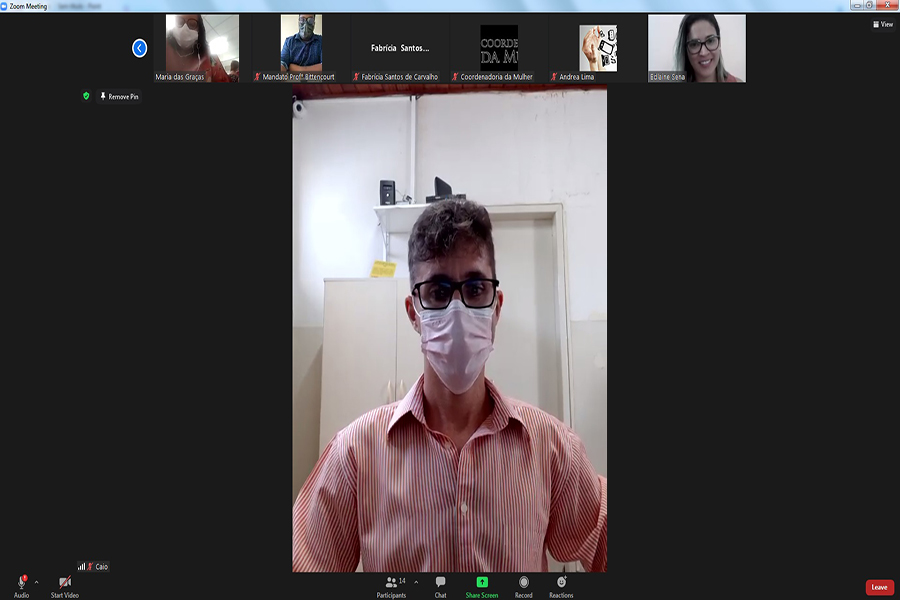This screenshot has height=600, width=900.
Task: Click Remove Pin to unpin video
Action: click(x=120, y=96)
